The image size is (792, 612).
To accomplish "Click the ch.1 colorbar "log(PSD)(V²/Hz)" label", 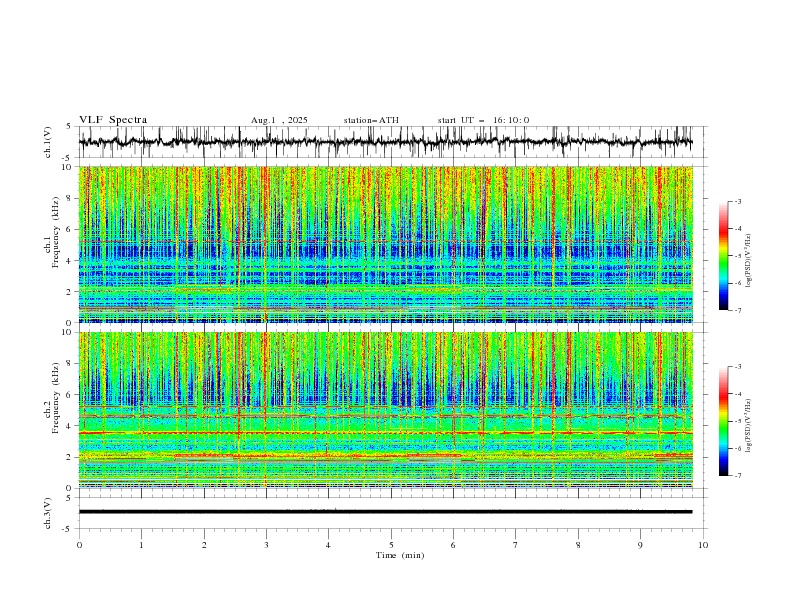I will tap(749, 261).
